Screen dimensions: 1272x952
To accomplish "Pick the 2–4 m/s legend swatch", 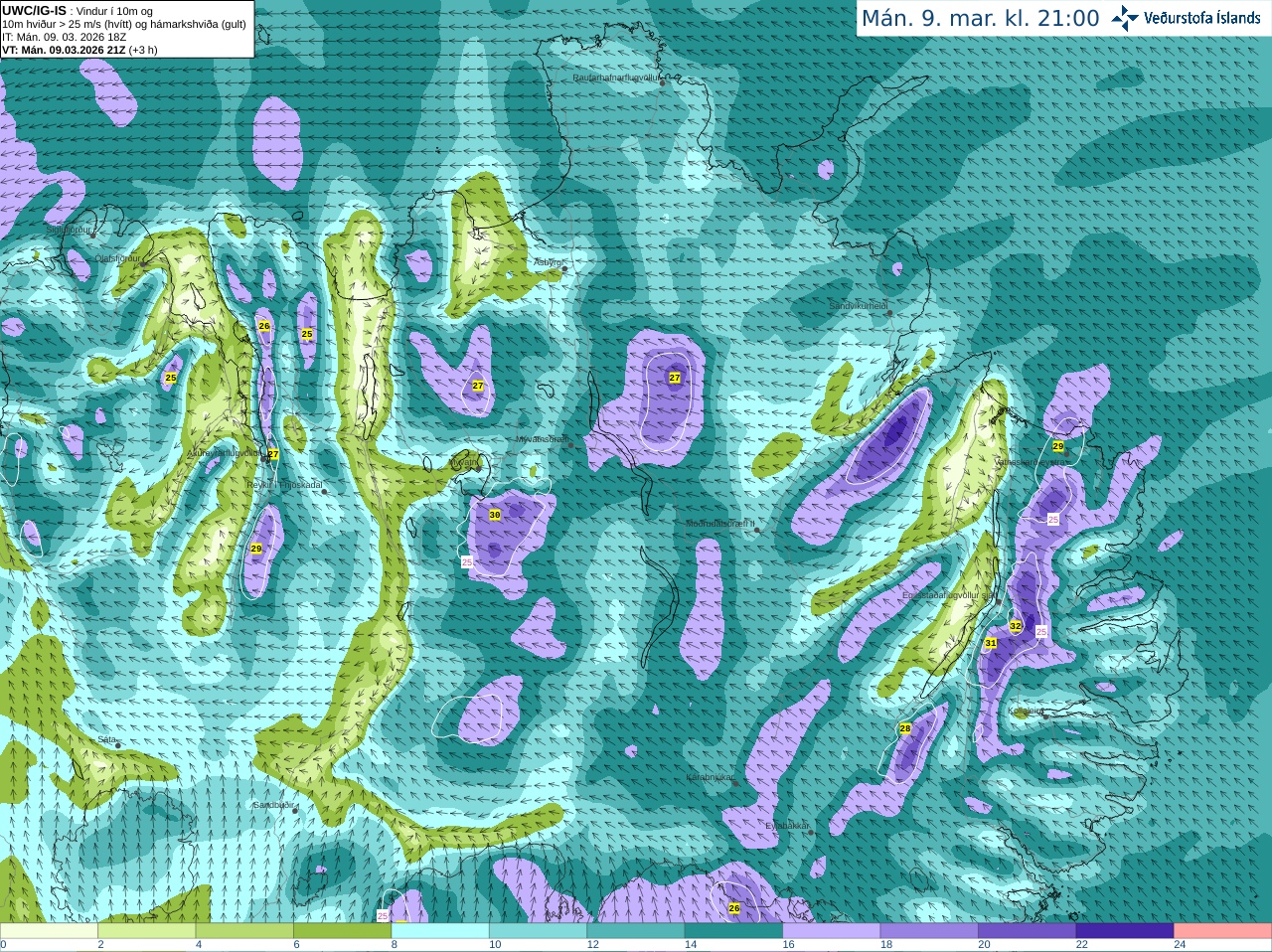I will [146, 931].
